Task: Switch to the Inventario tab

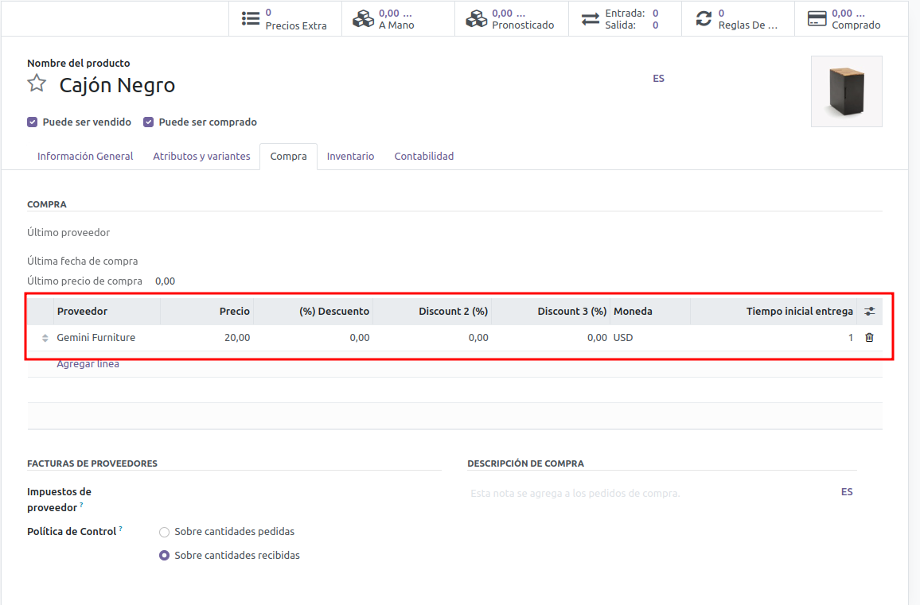Action: pyautogui.click(x=350, y=157)
